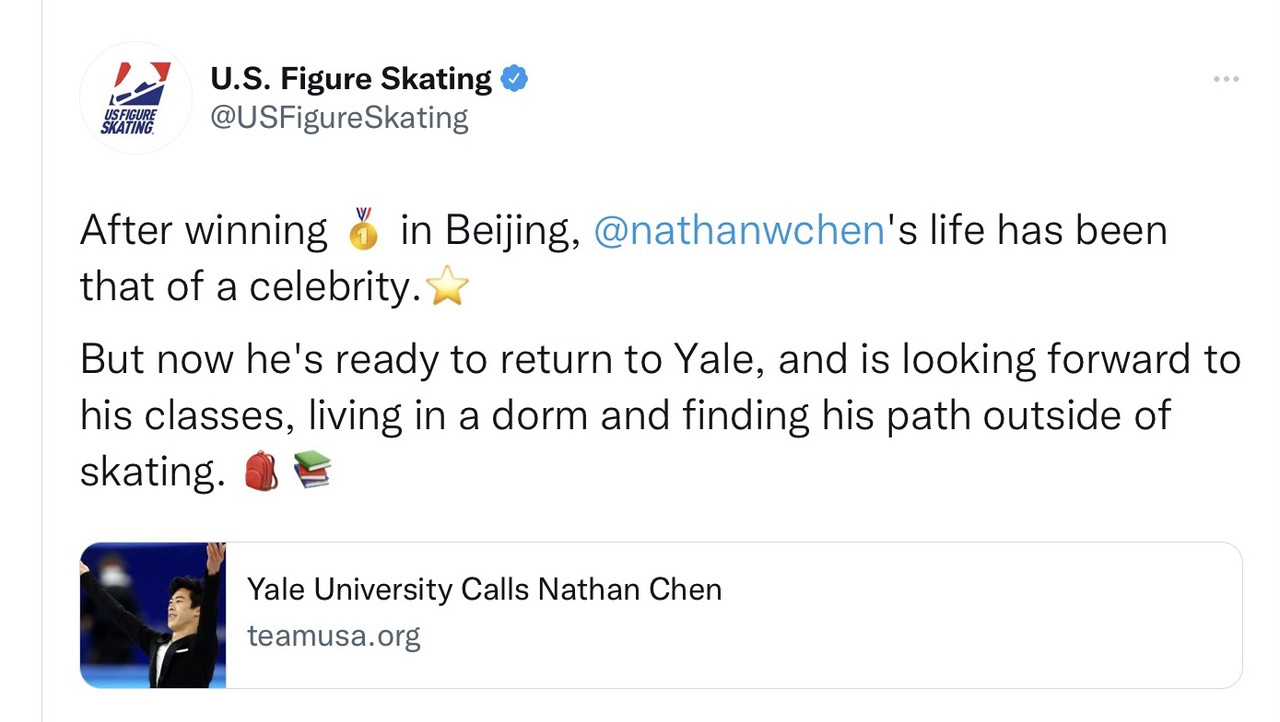Click the tweet text 'After winning'
The height and width of the screenshot is (722, 1280).
tap(203, 230)
